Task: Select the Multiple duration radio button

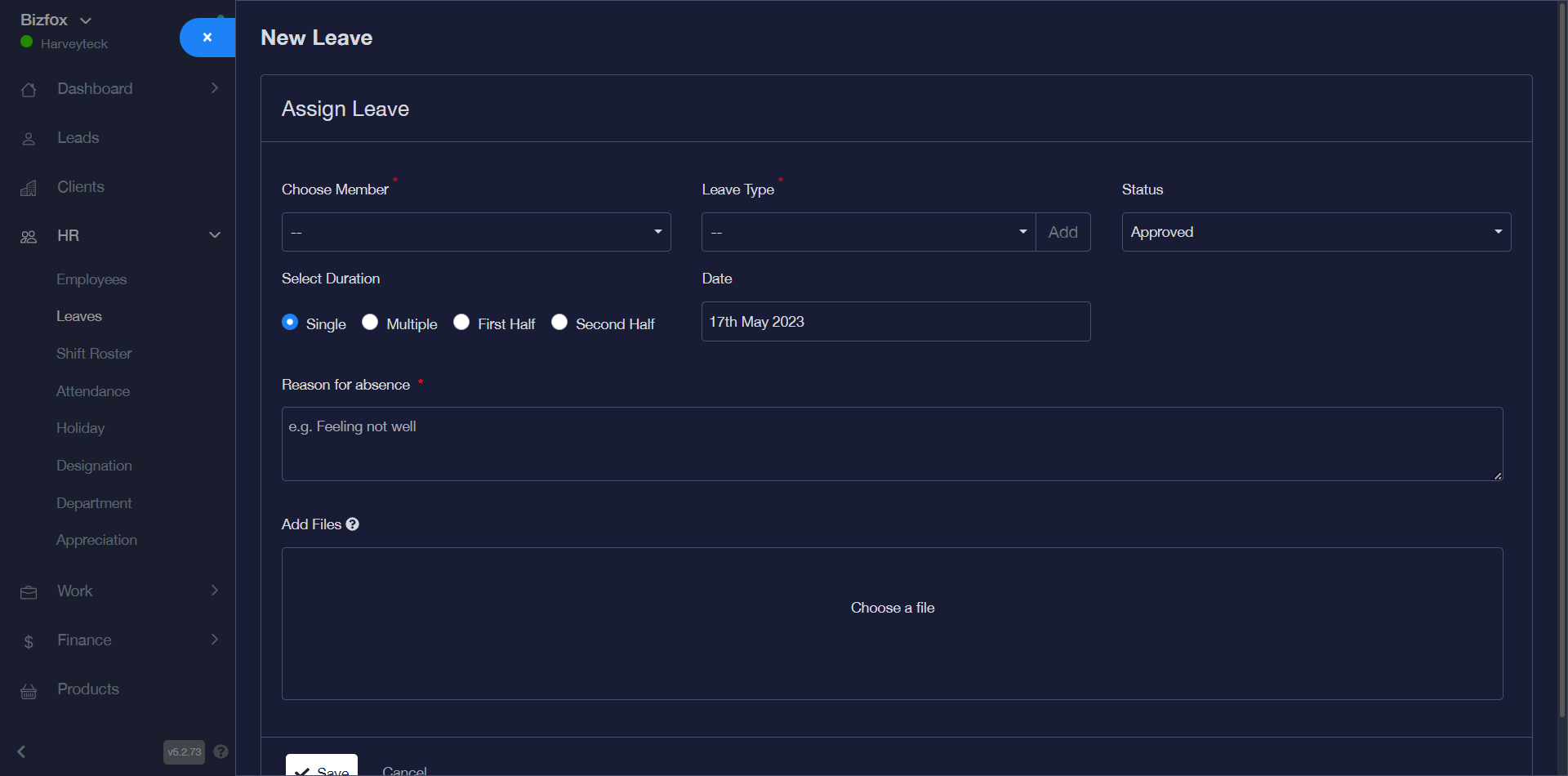Action: coord(370,323)
